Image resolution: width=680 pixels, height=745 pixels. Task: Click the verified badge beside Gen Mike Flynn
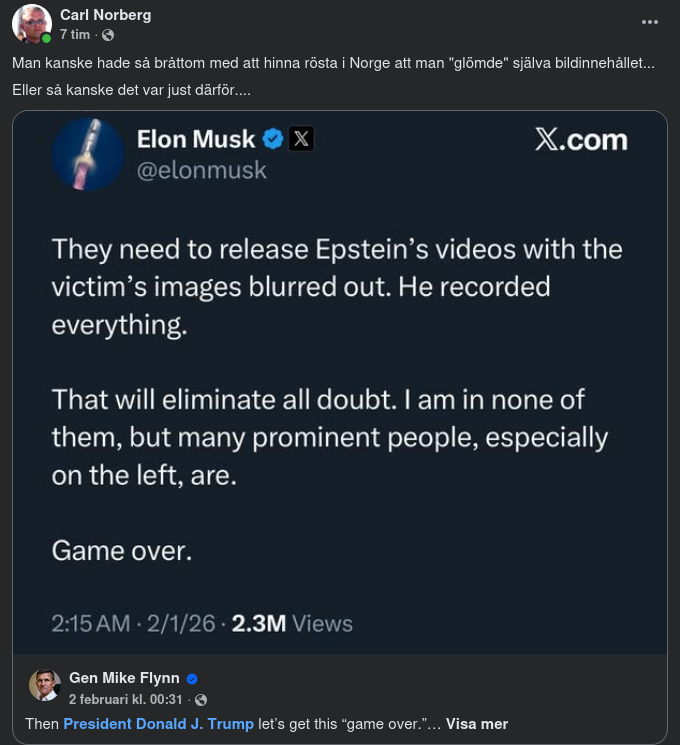point(192,678)
